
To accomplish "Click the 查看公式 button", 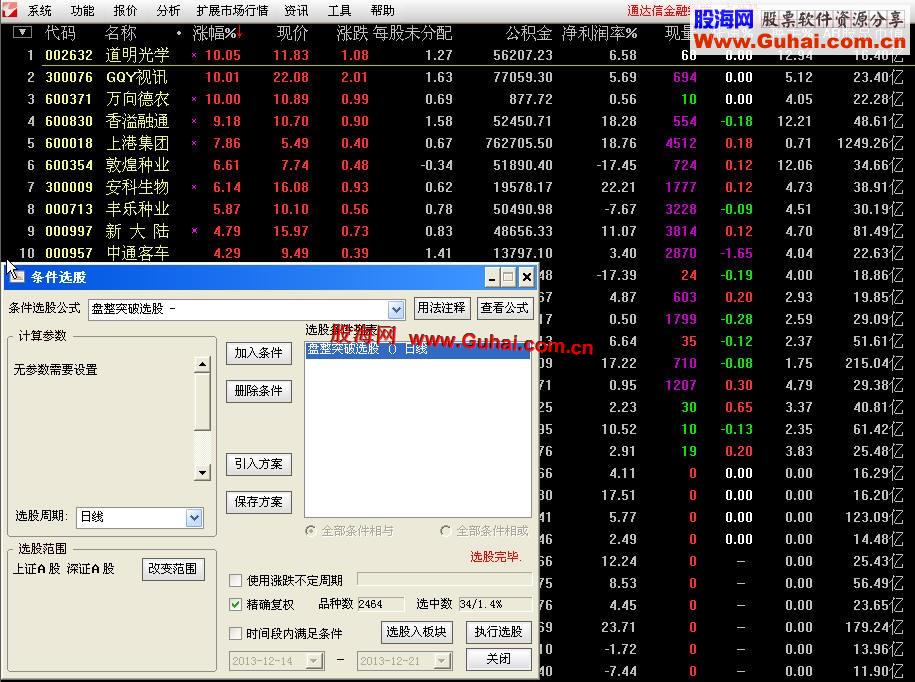I will (x=504, y=307).
